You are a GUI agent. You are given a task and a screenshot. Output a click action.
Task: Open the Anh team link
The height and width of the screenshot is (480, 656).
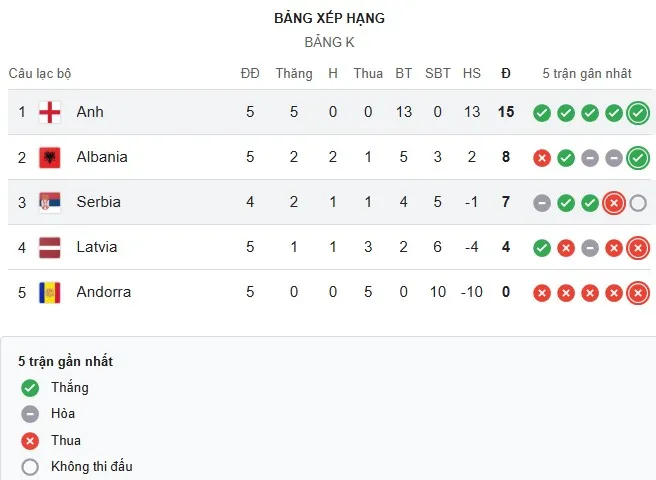(x=90, y=112)
